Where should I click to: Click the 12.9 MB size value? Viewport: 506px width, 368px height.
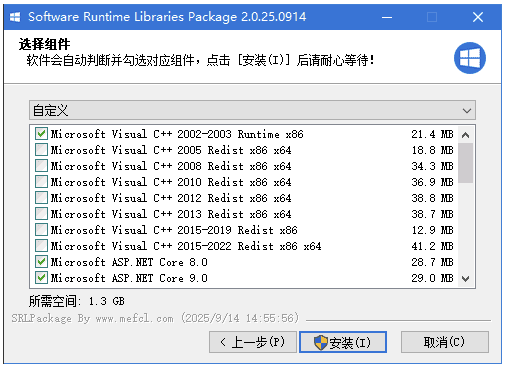pos(432,230)
